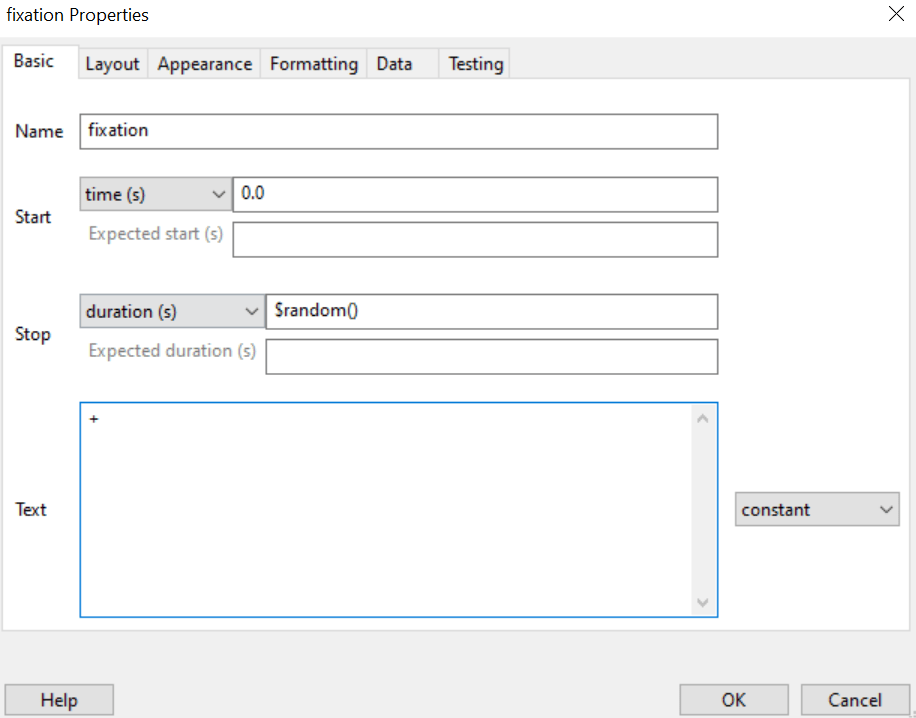The width and height of the screenshot is (916, 718).
Task: Click the Start time field showing 0.0
Action: (x=475, y=195)
